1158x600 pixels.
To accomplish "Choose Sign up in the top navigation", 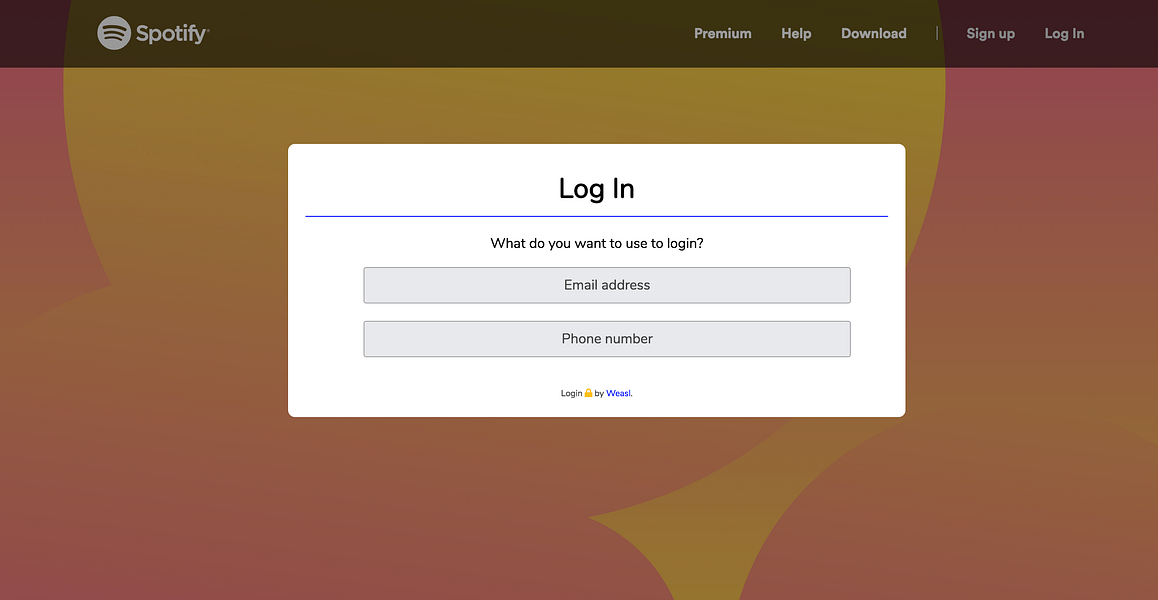I will (x=990, y=34).
